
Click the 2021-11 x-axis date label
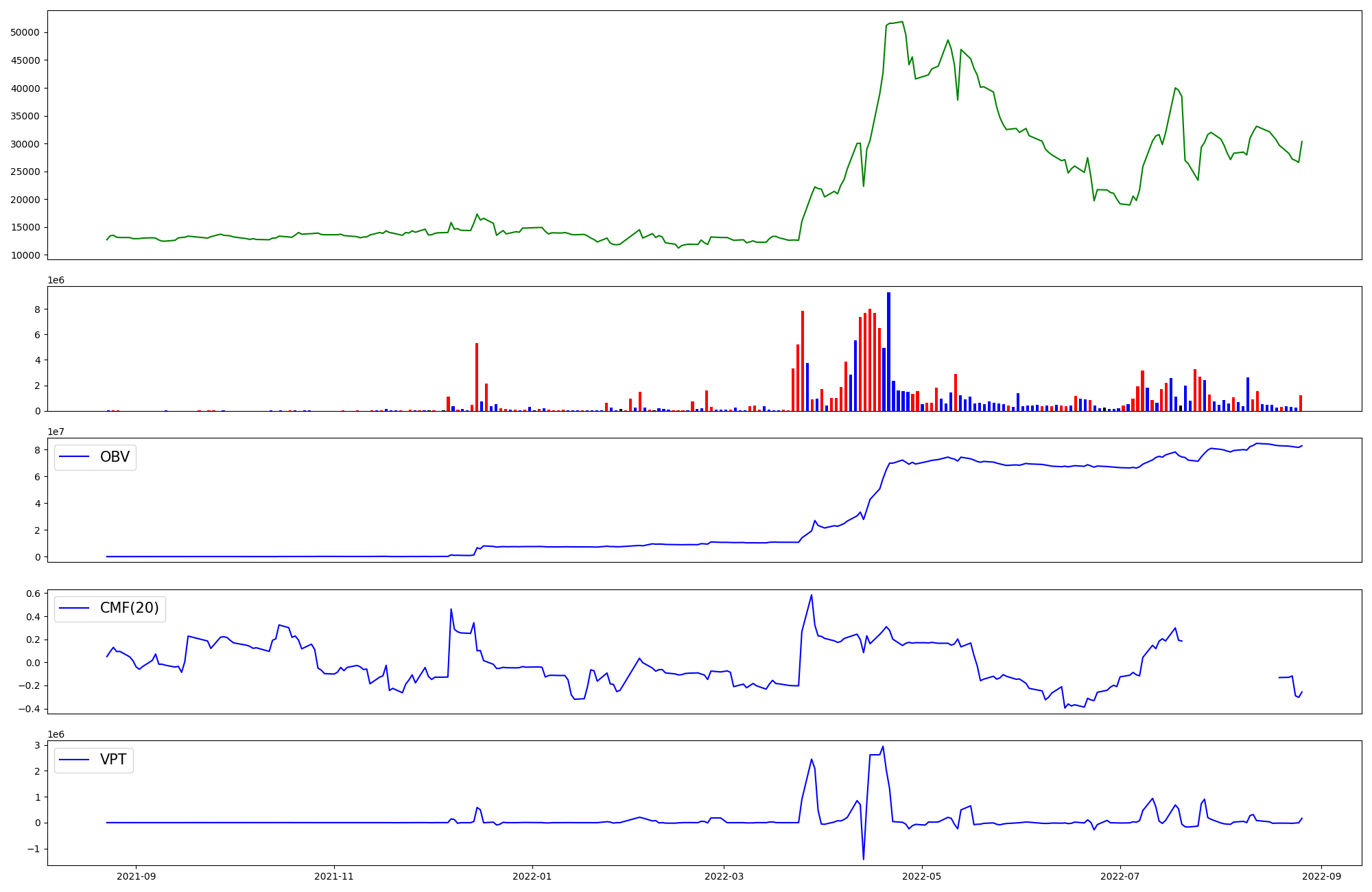tap(334, 876)
